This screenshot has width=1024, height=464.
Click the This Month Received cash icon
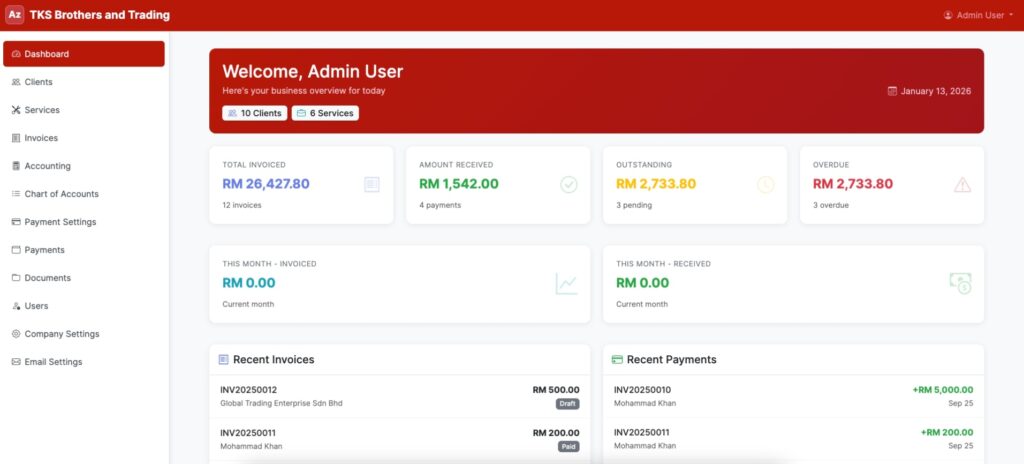(960, 284)
